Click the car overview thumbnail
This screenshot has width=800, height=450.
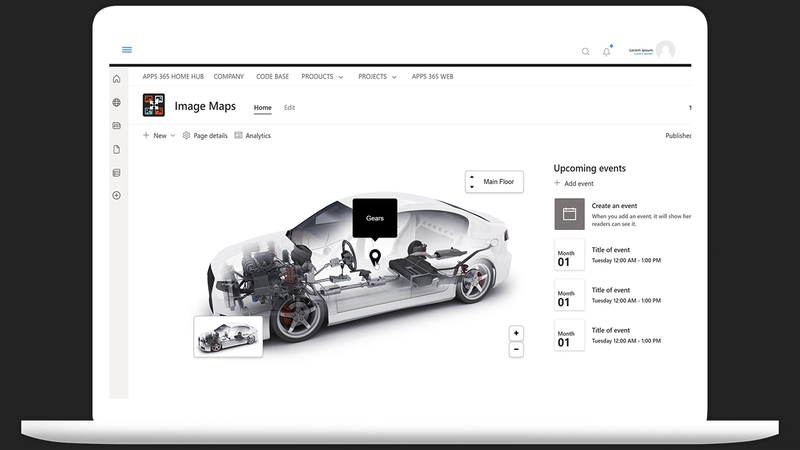[x=229, y=337]
